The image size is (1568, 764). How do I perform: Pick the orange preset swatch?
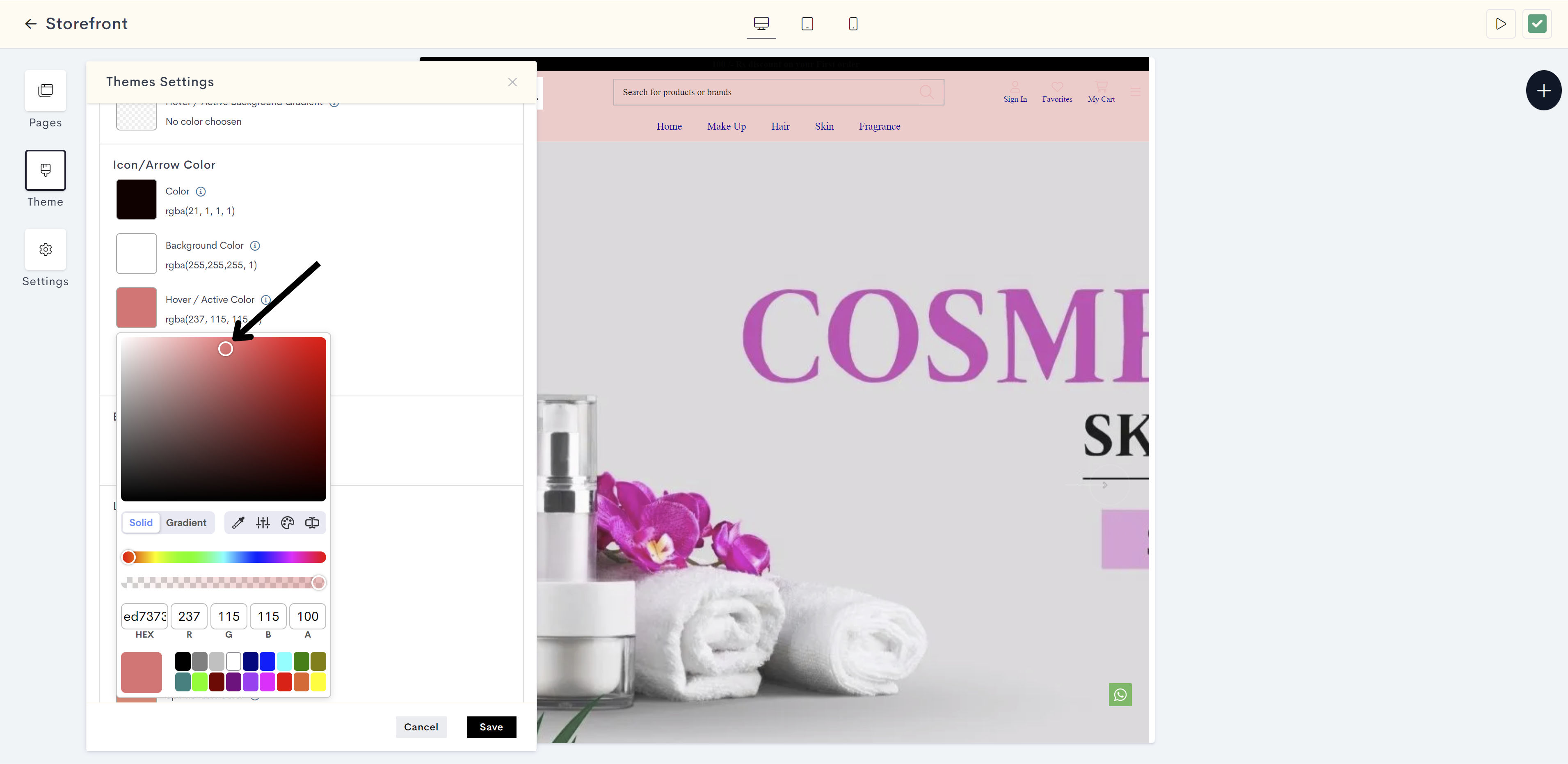coord(301,682)
